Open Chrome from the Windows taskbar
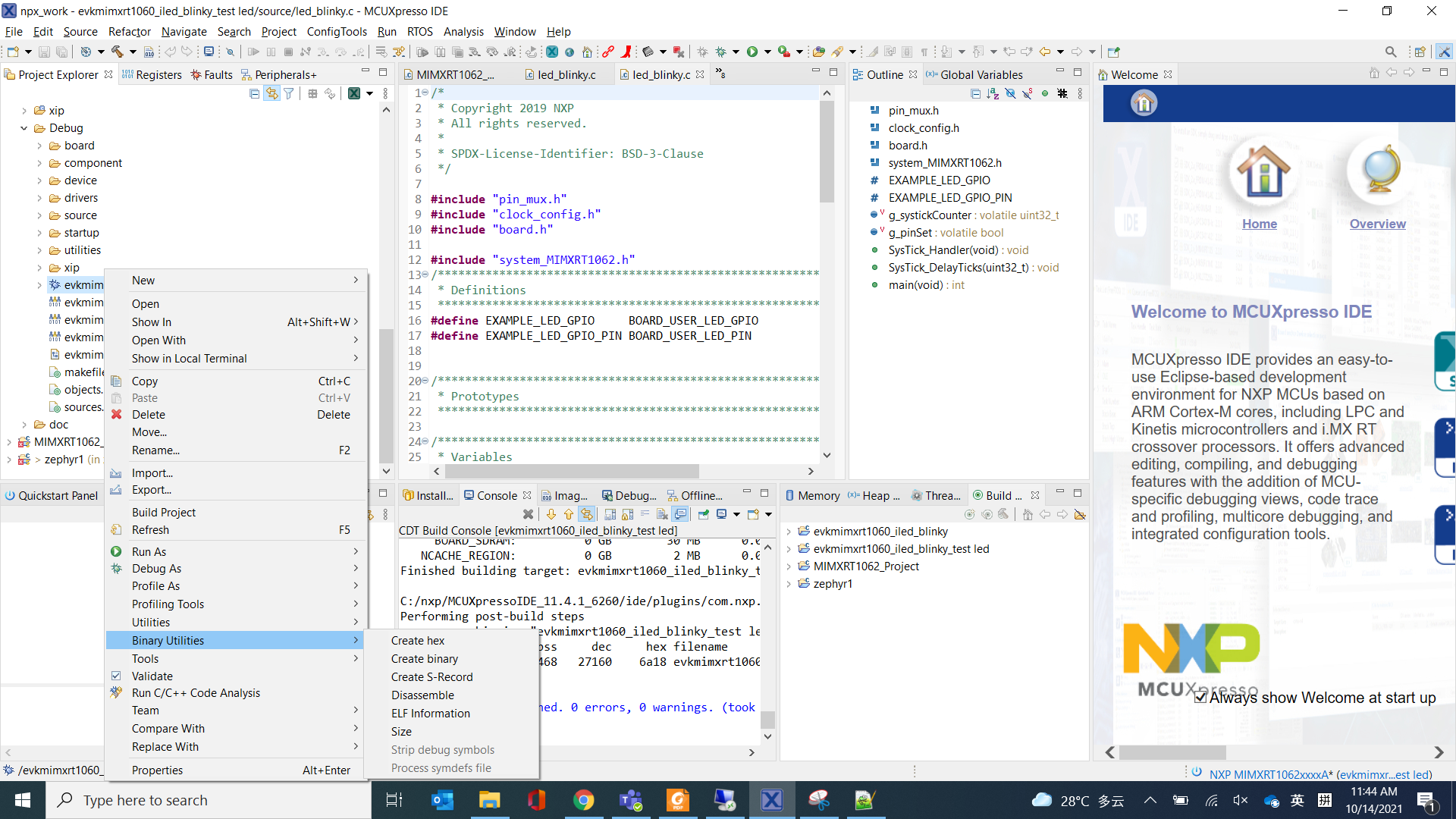 (x=583, y=800)
